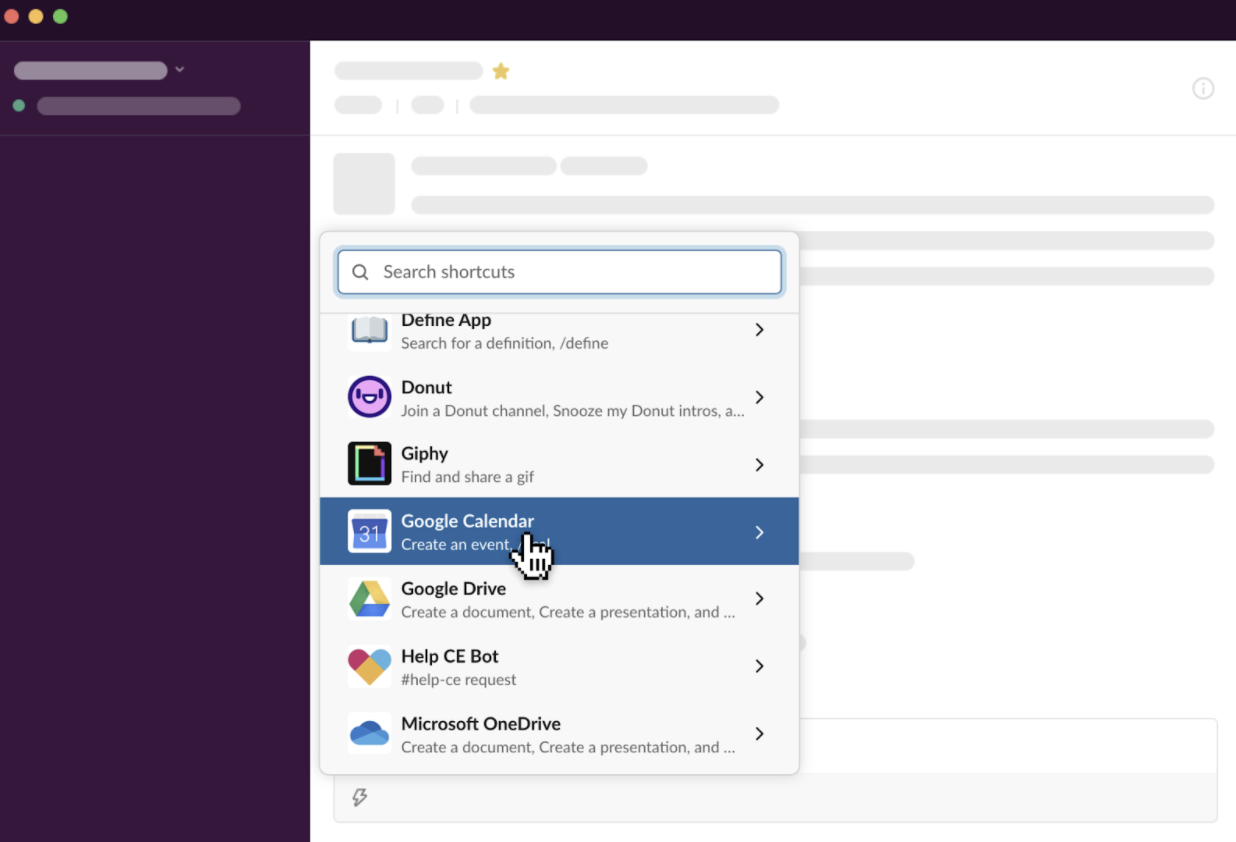
Task: Toggle the yellow star on the channel
Action: point(501,71)
